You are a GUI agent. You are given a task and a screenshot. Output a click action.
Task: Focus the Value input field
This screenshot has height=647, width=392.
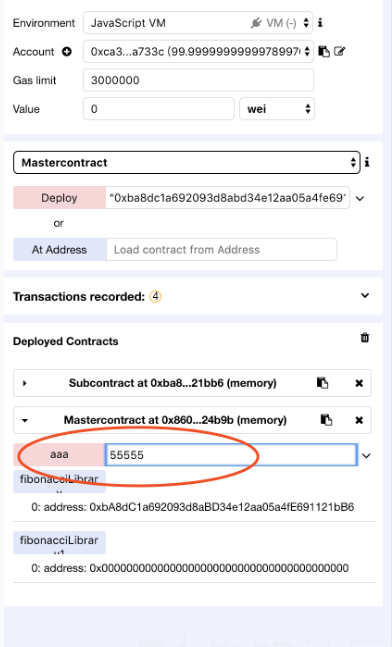click(158, 109)
